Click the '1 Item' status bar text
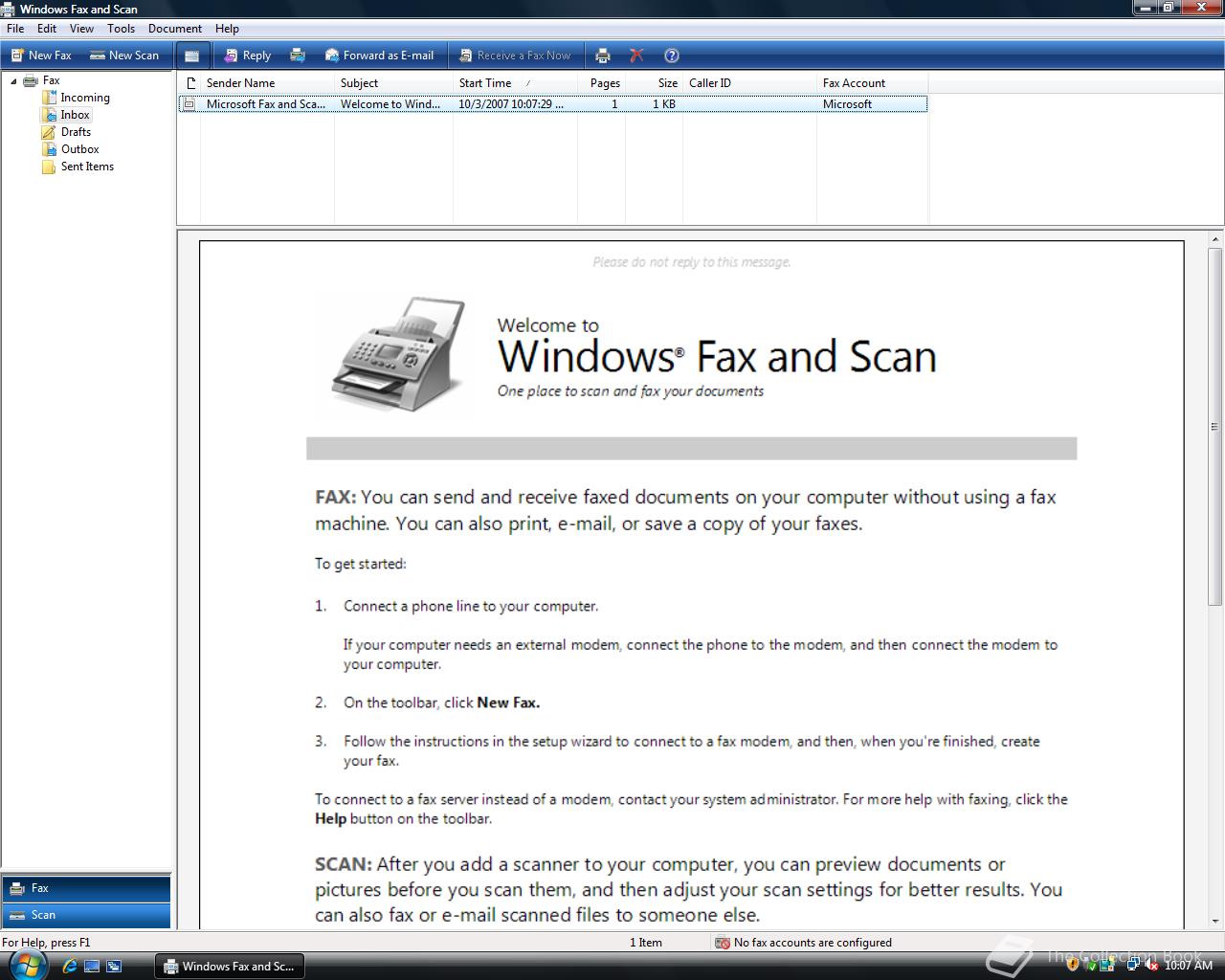The width and height of the screenshot is (1225, 980). click(646, 943)
